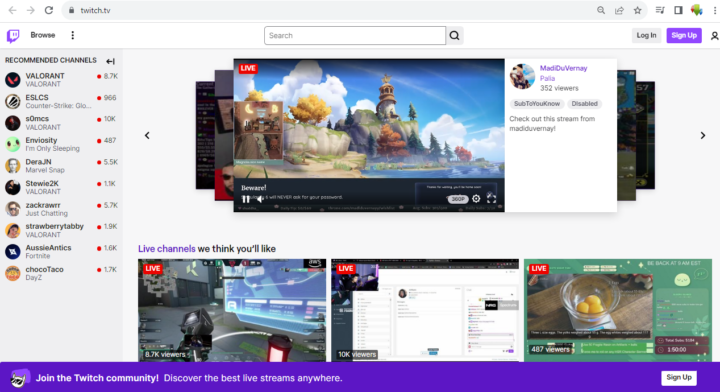Click browser back arrow
The width and height of the screenshot is (720, 392).
click(x=12, y=10)
